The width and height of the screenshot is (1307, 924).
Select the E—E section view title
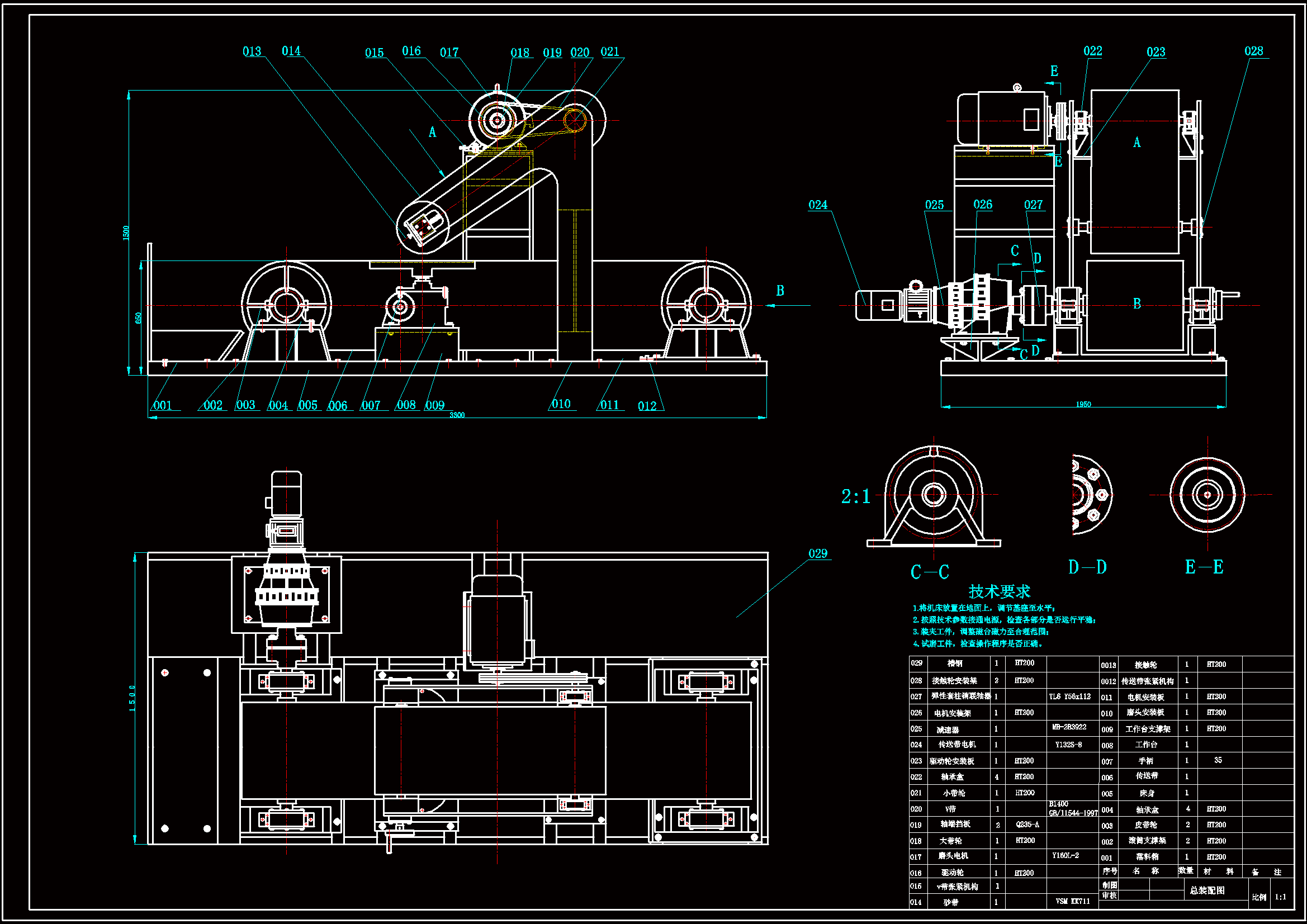coord(1204,567)
